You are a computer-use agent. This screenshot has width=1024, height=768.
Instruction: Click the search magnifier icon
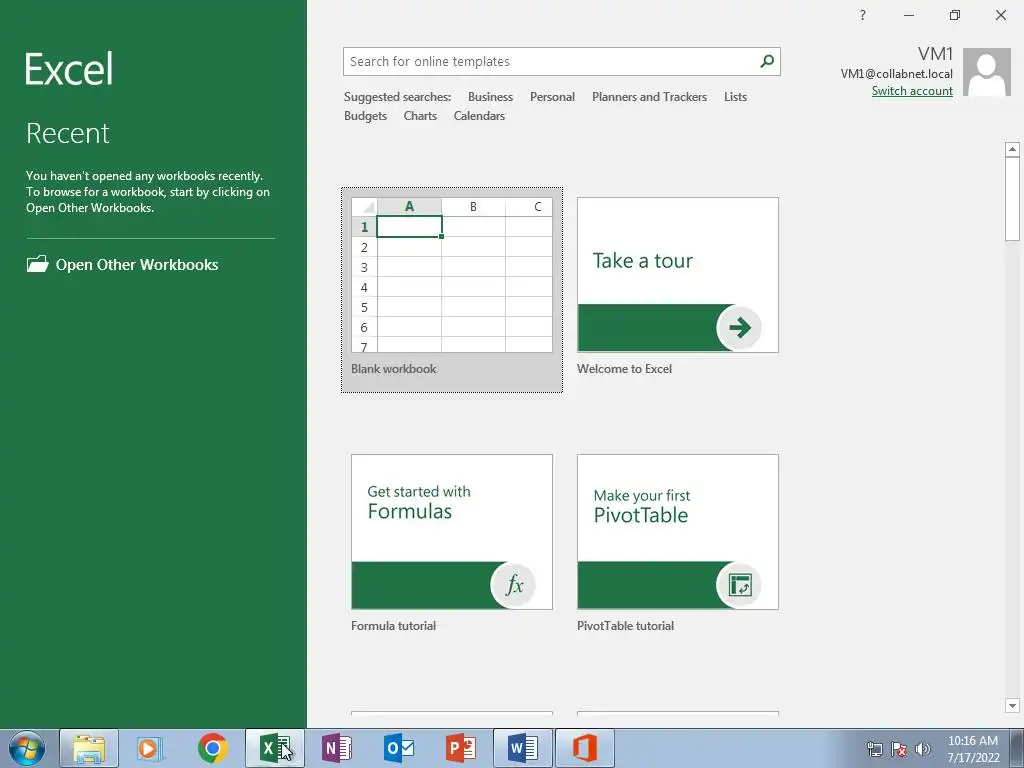click(x=767, y=61)
